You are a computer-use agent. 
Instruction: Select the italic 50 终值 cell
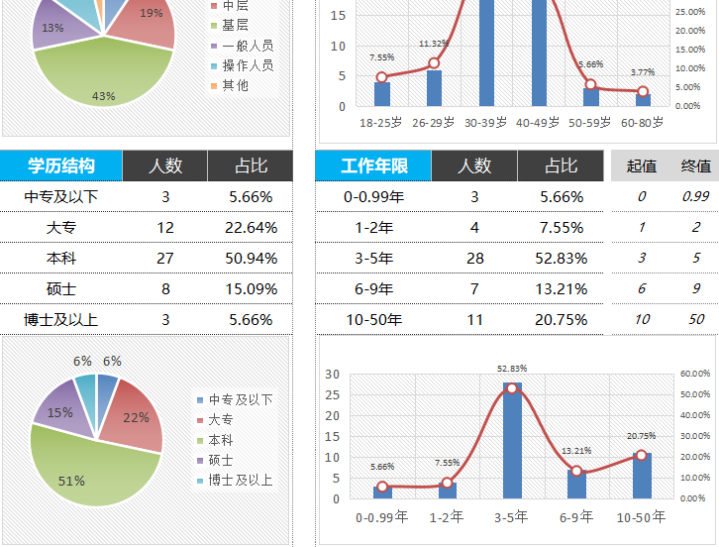coord(696,319)
